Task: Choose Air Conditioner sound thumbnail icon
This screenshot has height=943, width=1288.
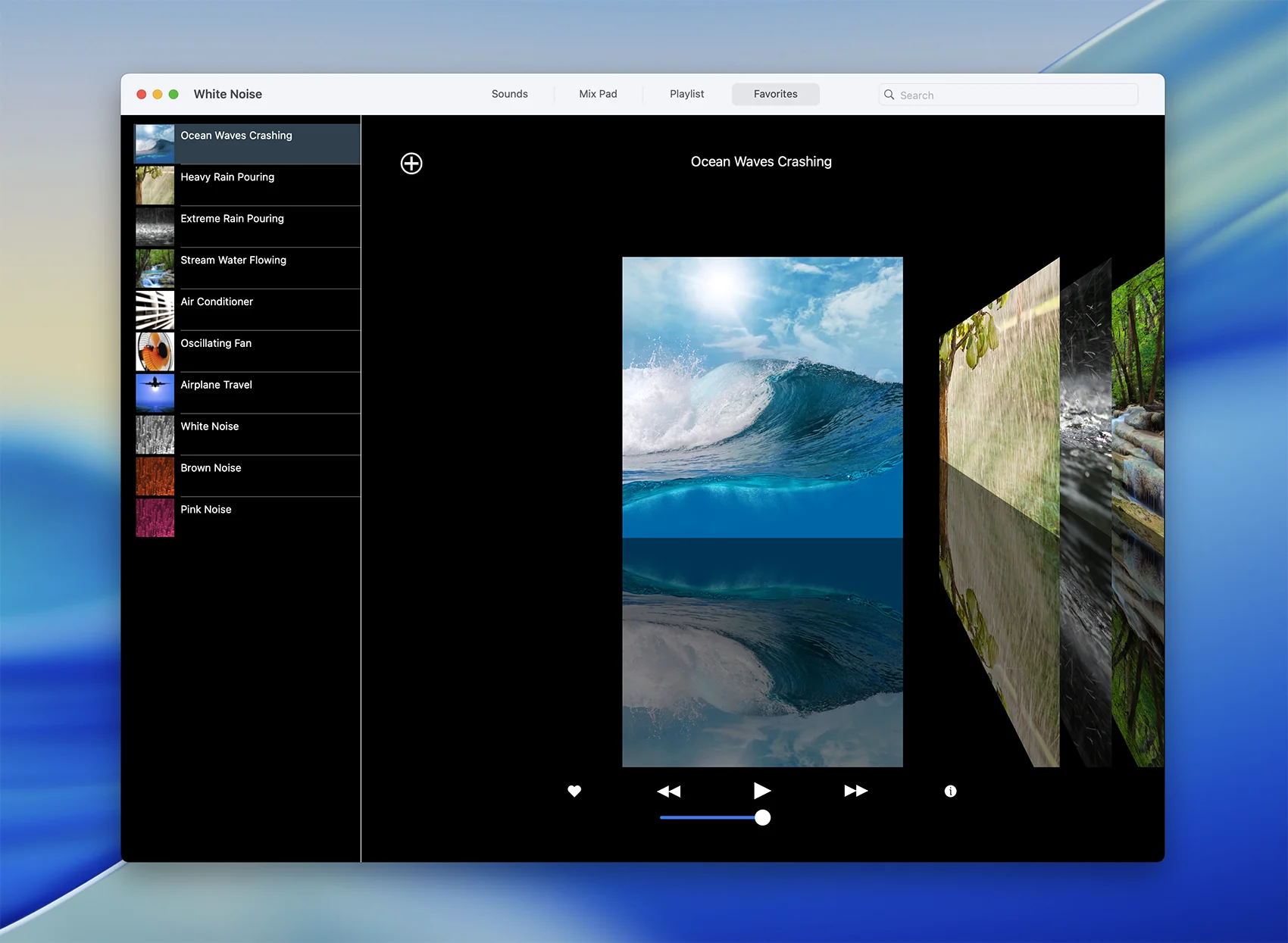Action: (x=155, y=310)
